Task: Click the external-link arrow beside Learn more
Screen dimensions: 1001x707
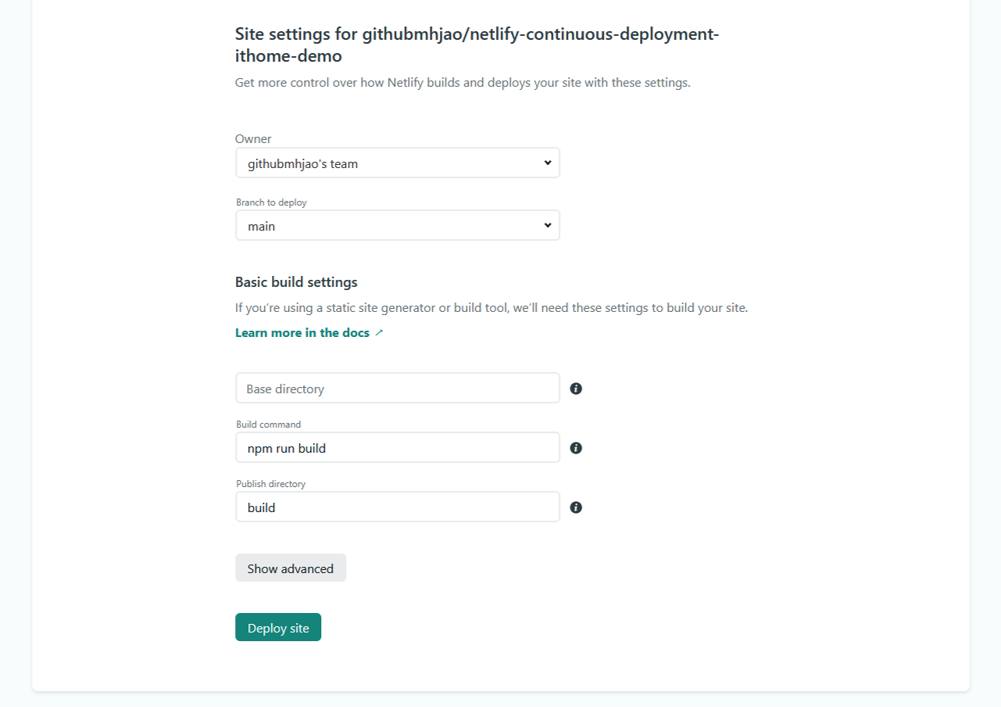Action: (379, 333)
